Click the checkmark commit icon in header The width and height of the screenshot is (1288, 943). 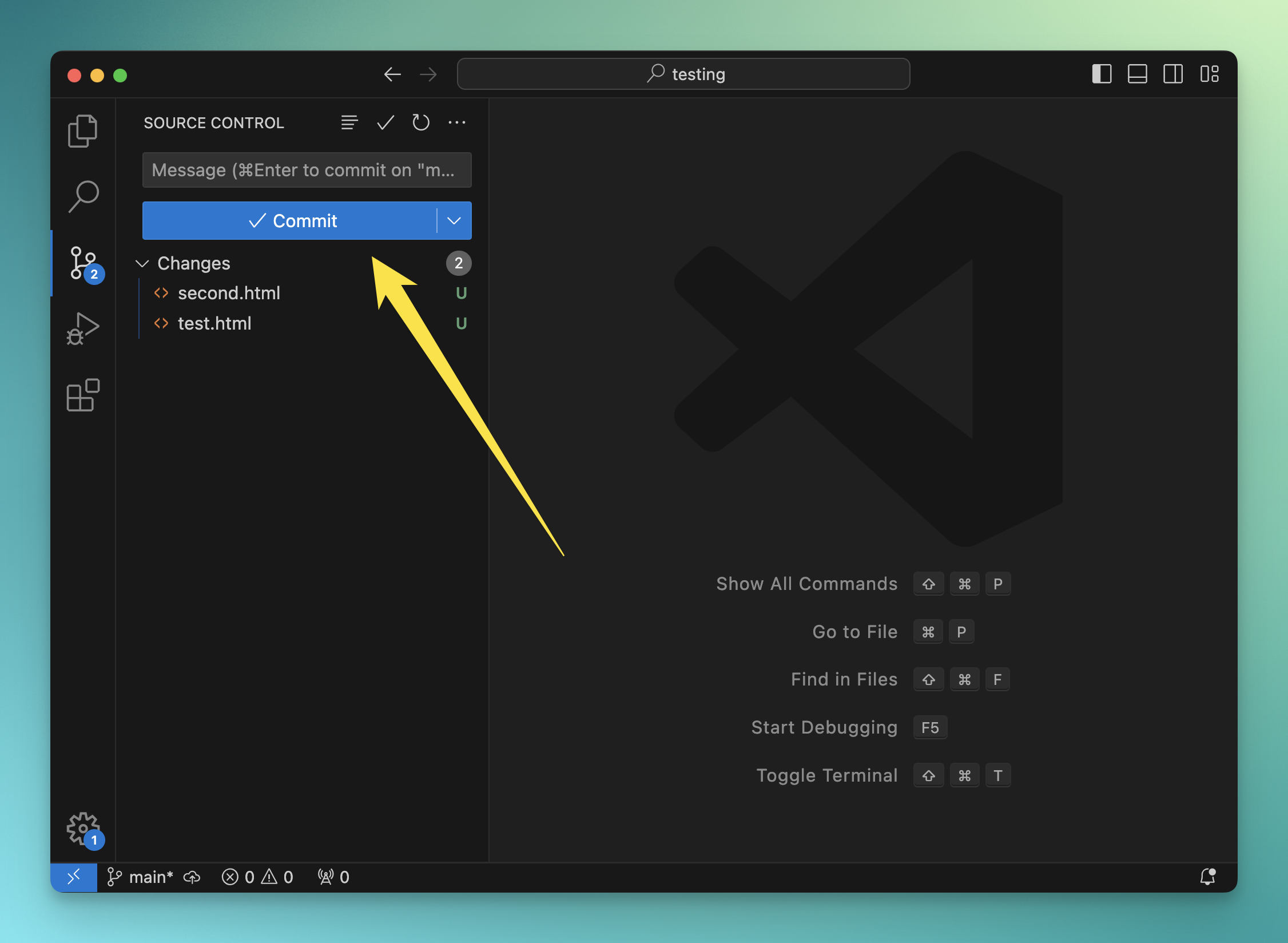click(x=385, y=122)
